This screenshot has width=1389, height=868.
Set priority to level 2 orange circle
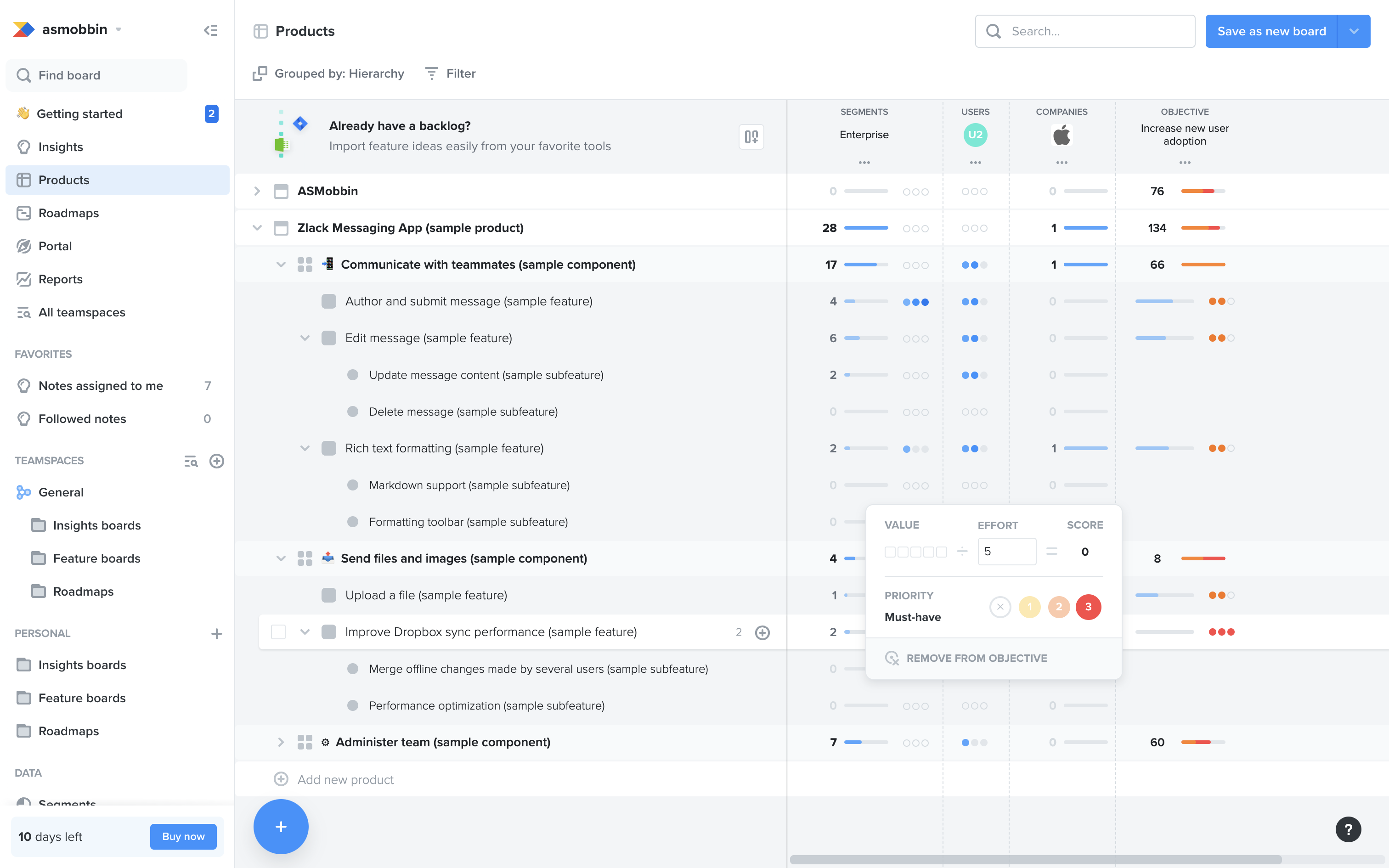(x=1058, y=607)
